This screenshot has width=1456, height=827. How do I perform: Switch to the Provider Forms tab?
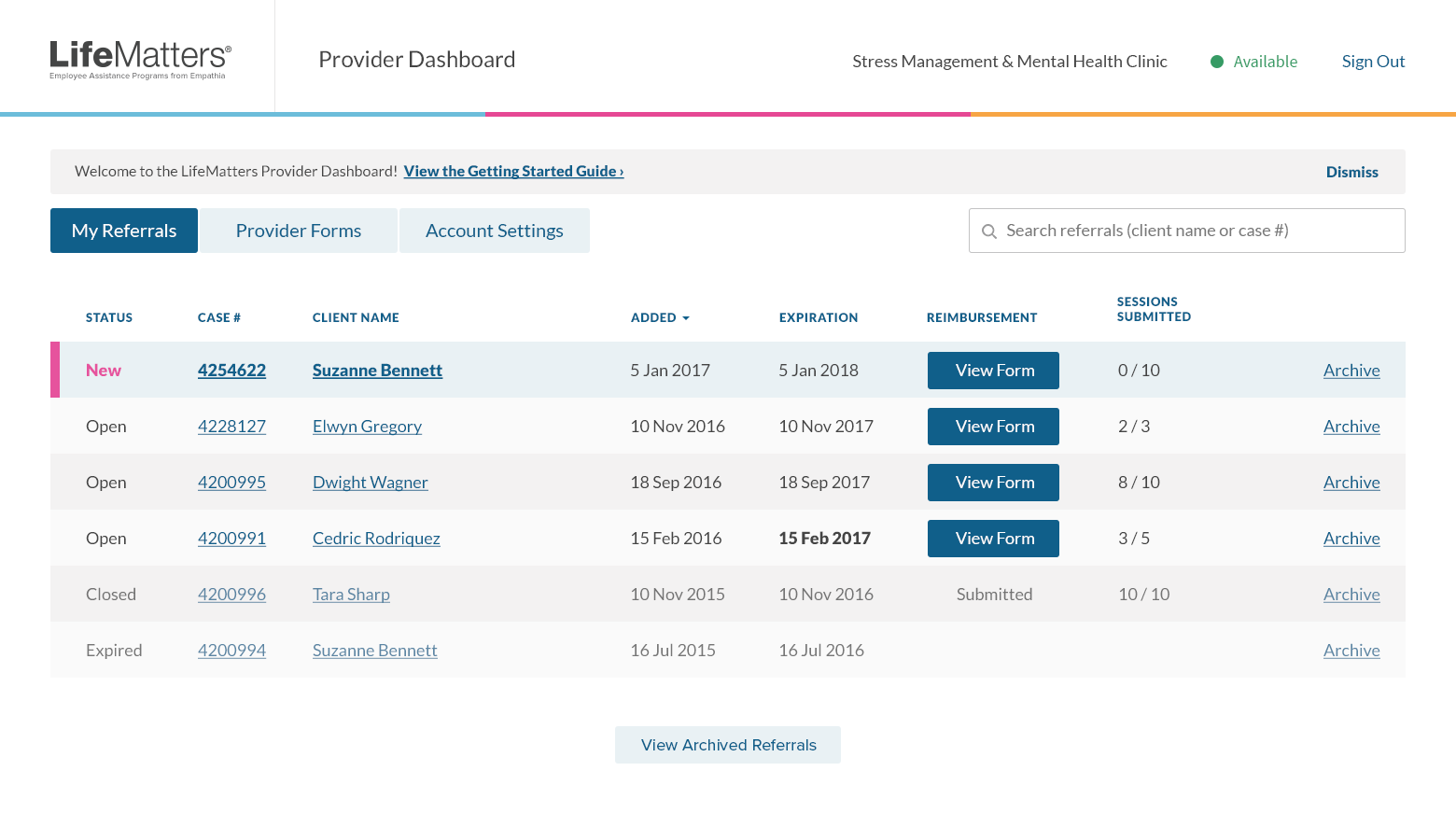299,231
